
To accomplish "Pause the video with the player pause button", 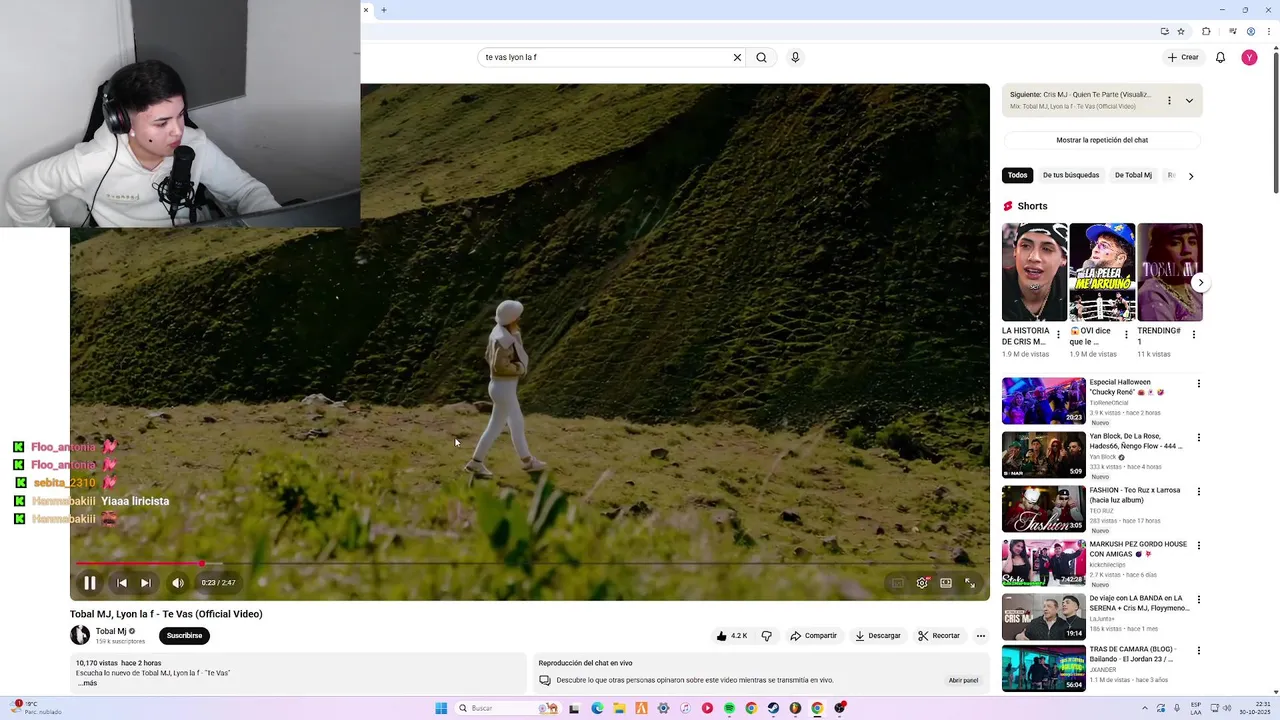I will point(89,583).
